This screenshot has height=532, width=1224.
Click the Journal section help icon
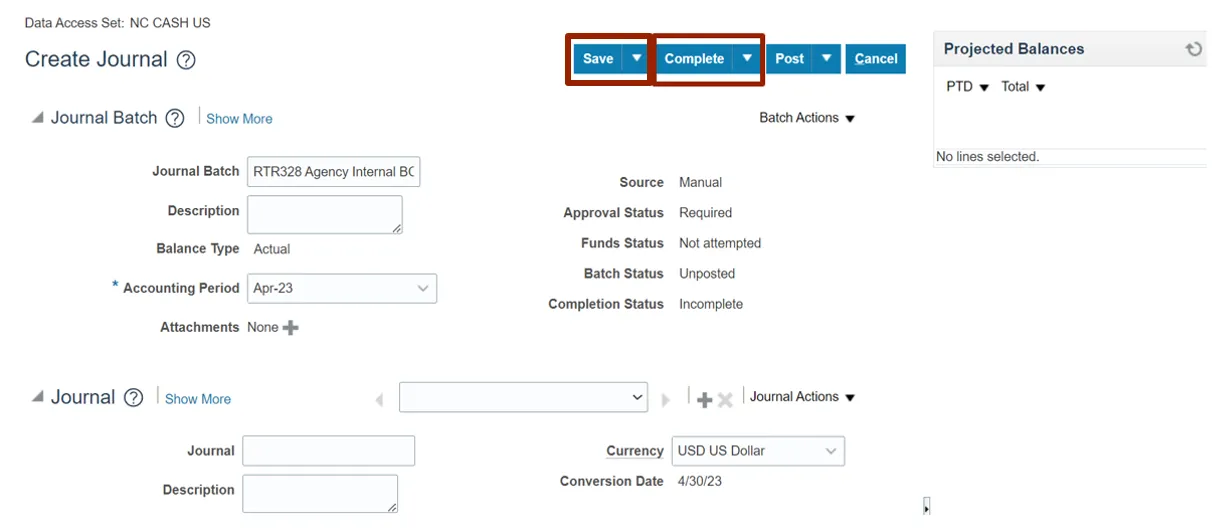(x=133, y=398)
